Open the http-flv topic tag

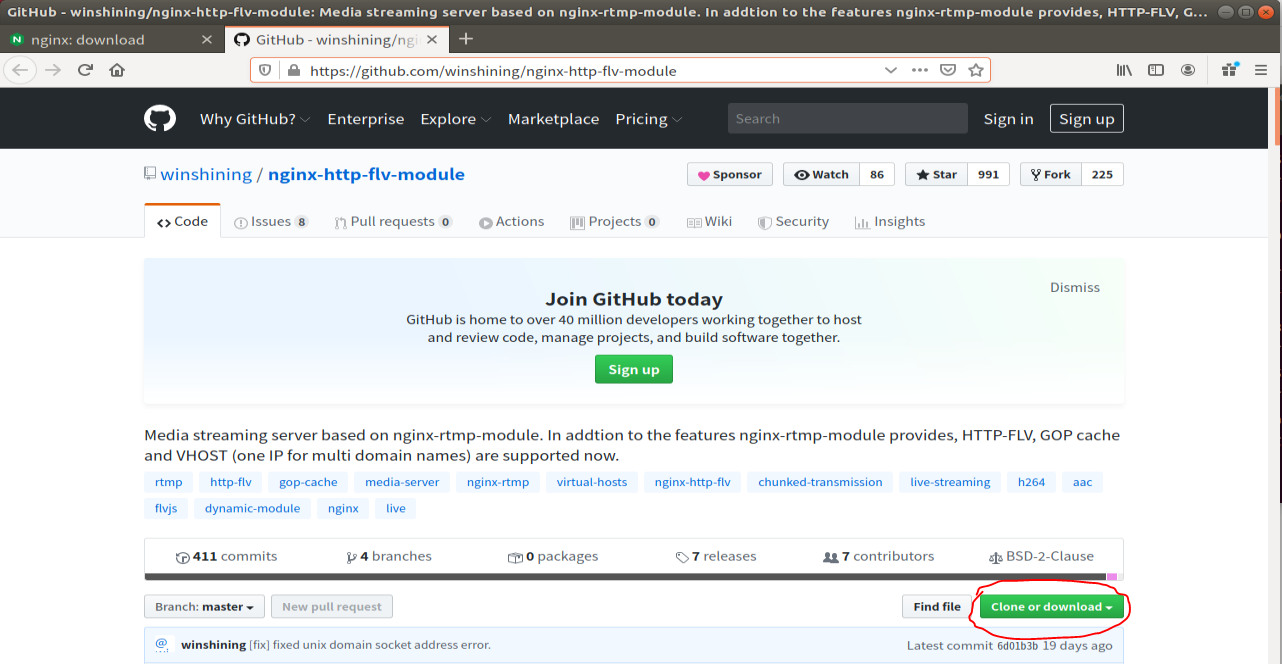click(231, 482)
